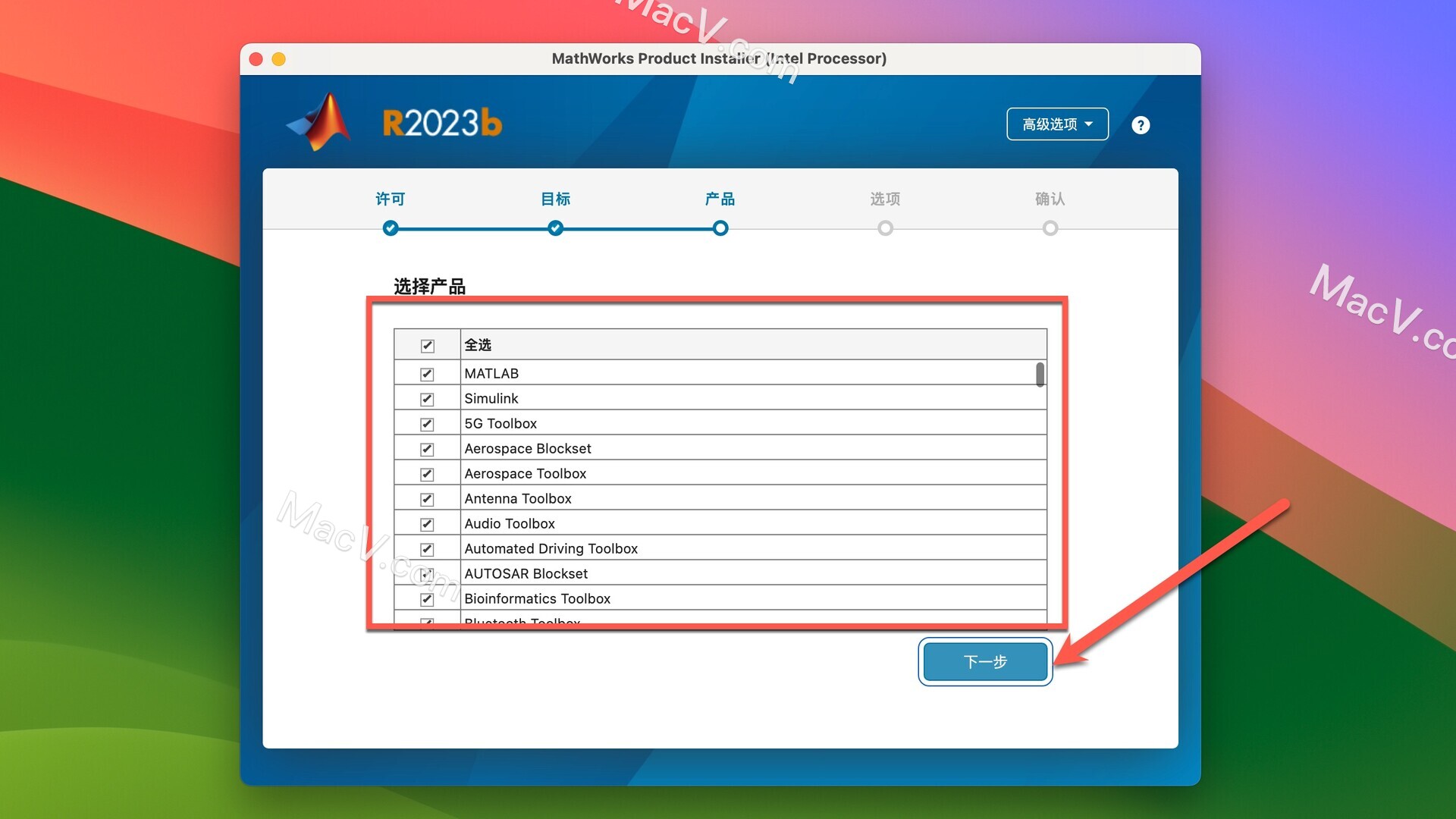Uncheck the Automated Driving Toolbox checkbox
Screen dimensions: 1456x819
coord(427,549)
